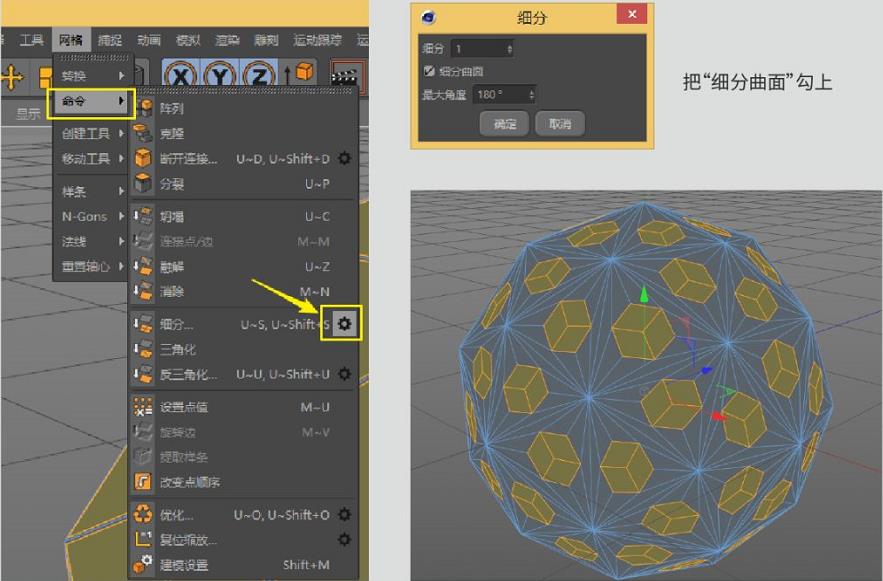Image resolution: width=883 pixels, height=581 pixels.
Task: Expand the 样条 submenu
Action: 92,191
